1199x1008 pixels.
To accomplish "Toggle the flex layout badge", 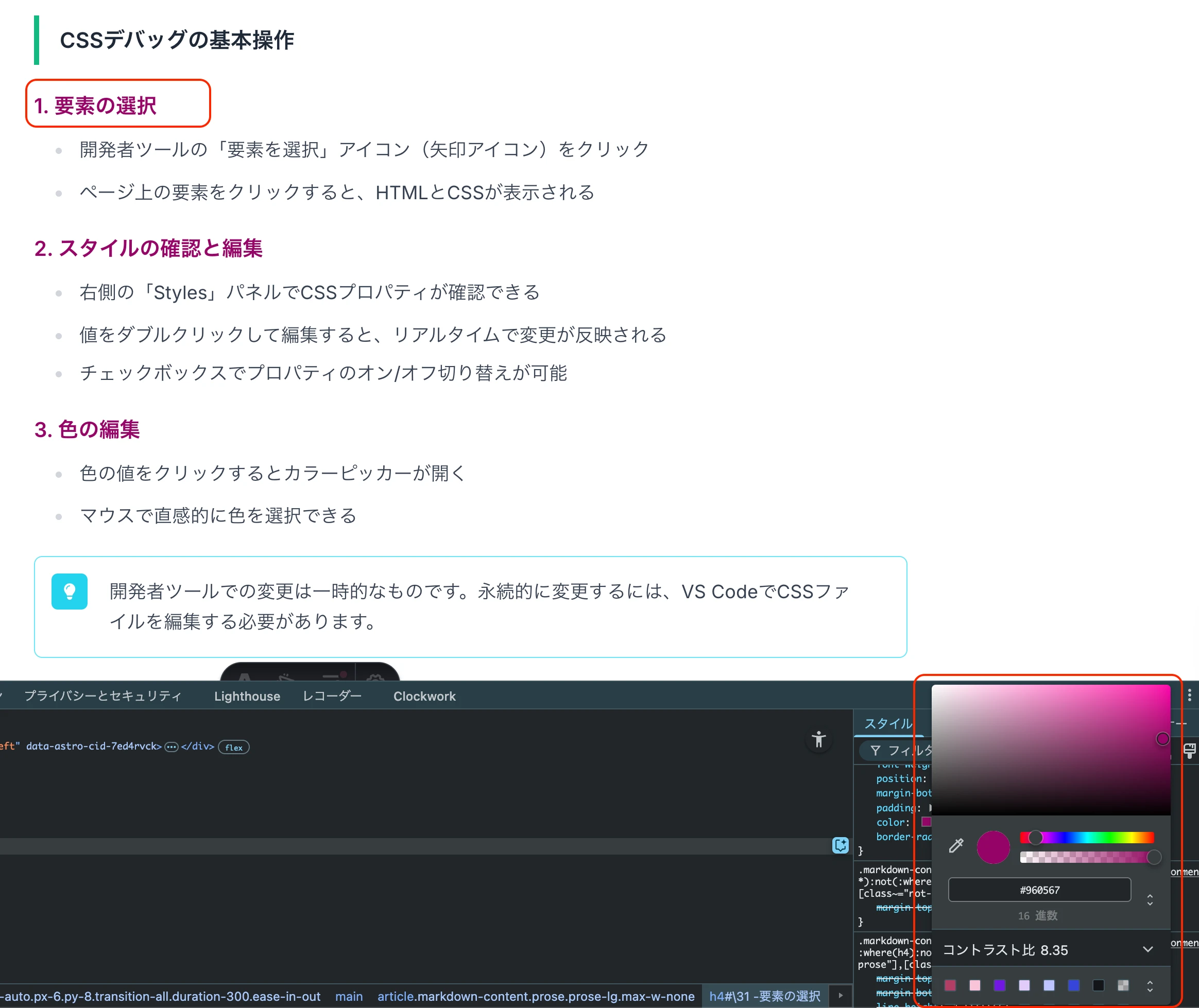I will [233, 748].
